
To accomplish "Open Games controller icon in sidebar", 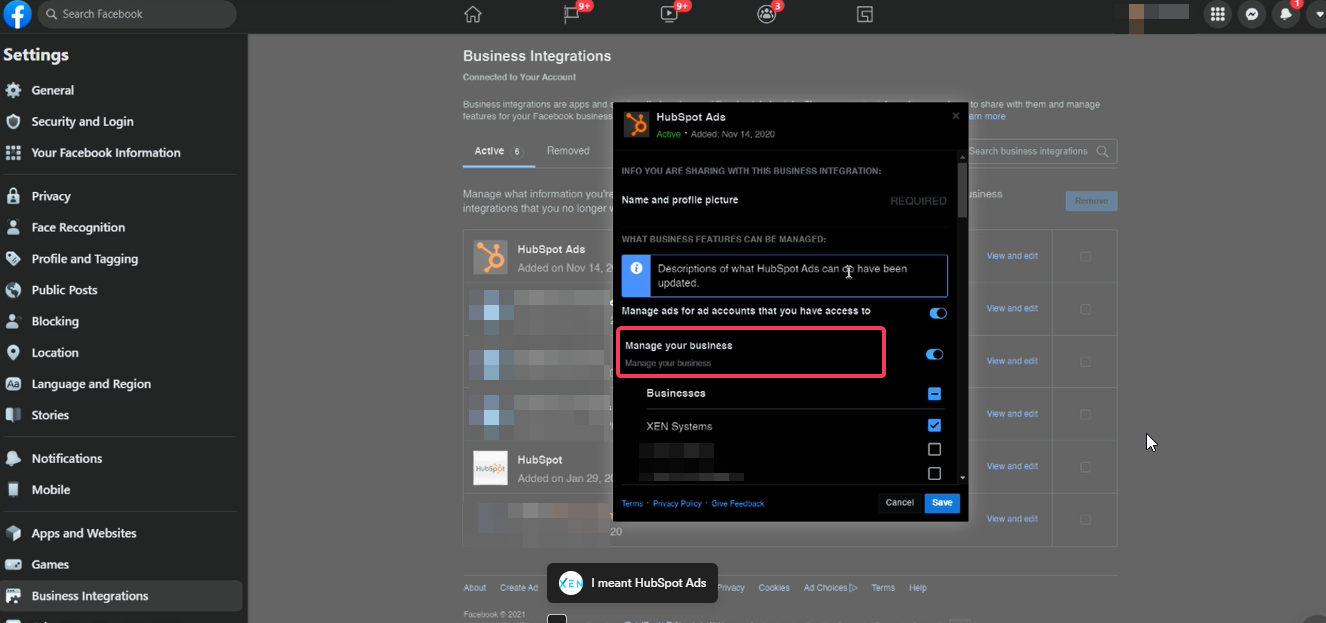I will pos(13,564).
